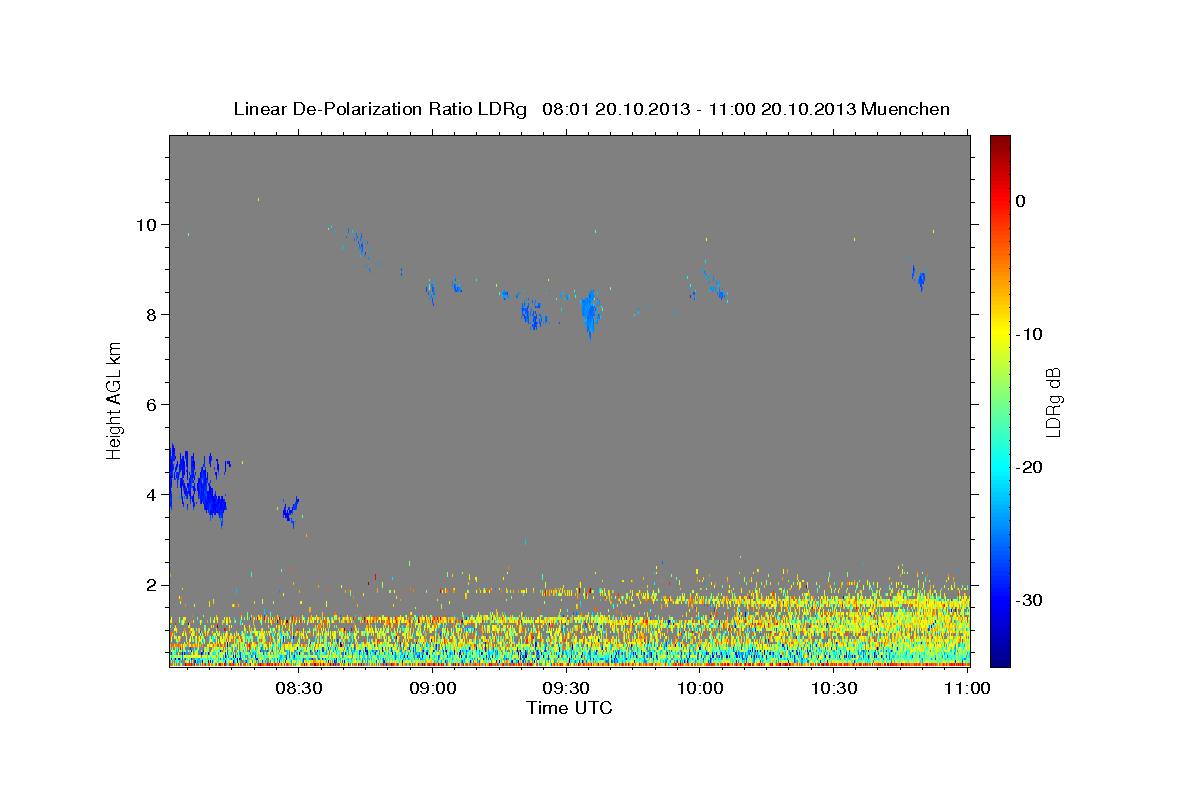Click the 11:00 time tick label
The image size is (1200, 800).
967,688
